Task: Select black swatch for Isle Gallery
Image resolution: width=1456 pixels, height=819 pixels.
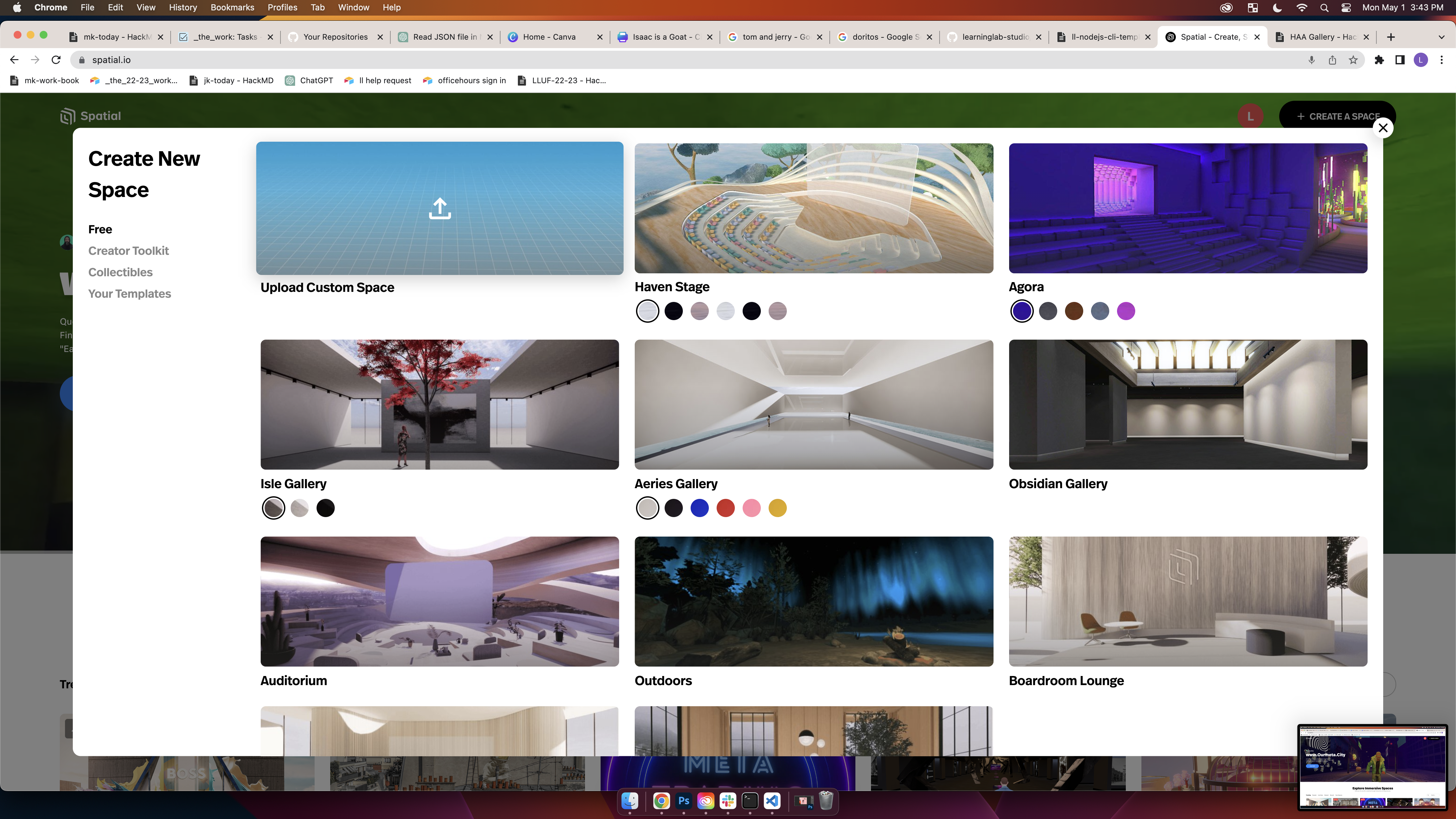Action: coord(325,508)
